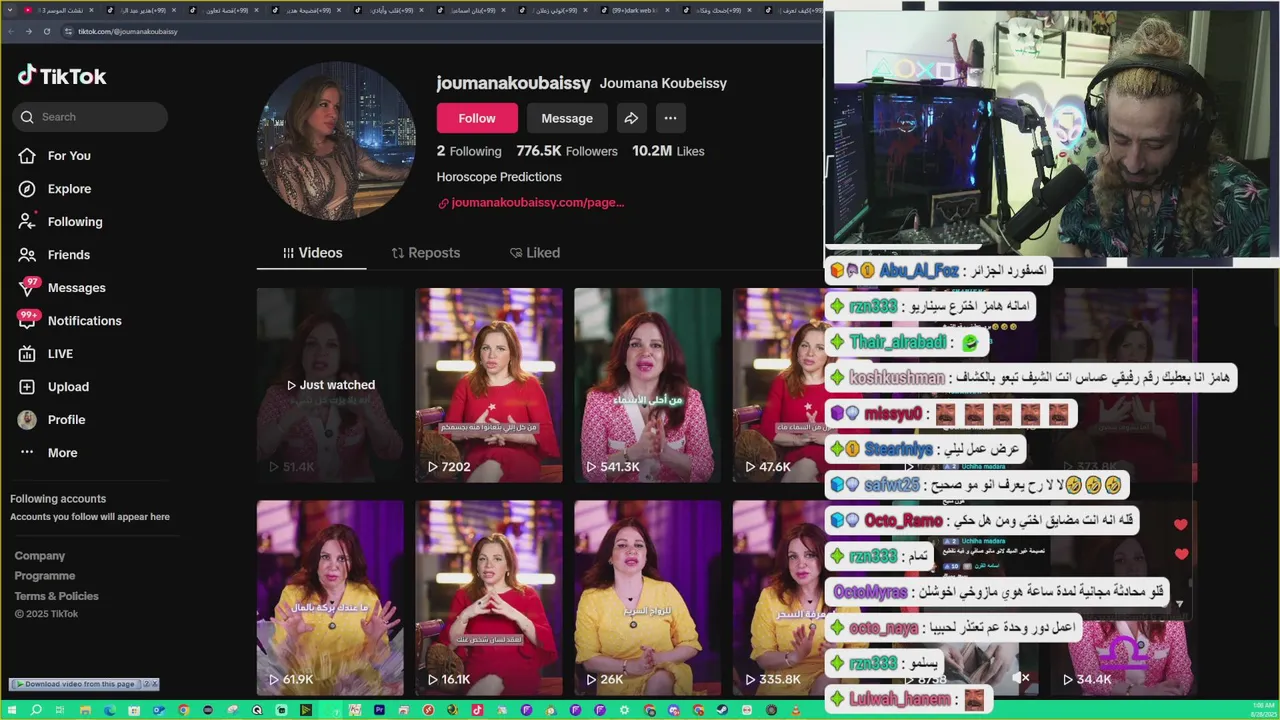The image size is (1280, 720).
Task: Open the LIVE sidebar item
Action: (46, 354)
